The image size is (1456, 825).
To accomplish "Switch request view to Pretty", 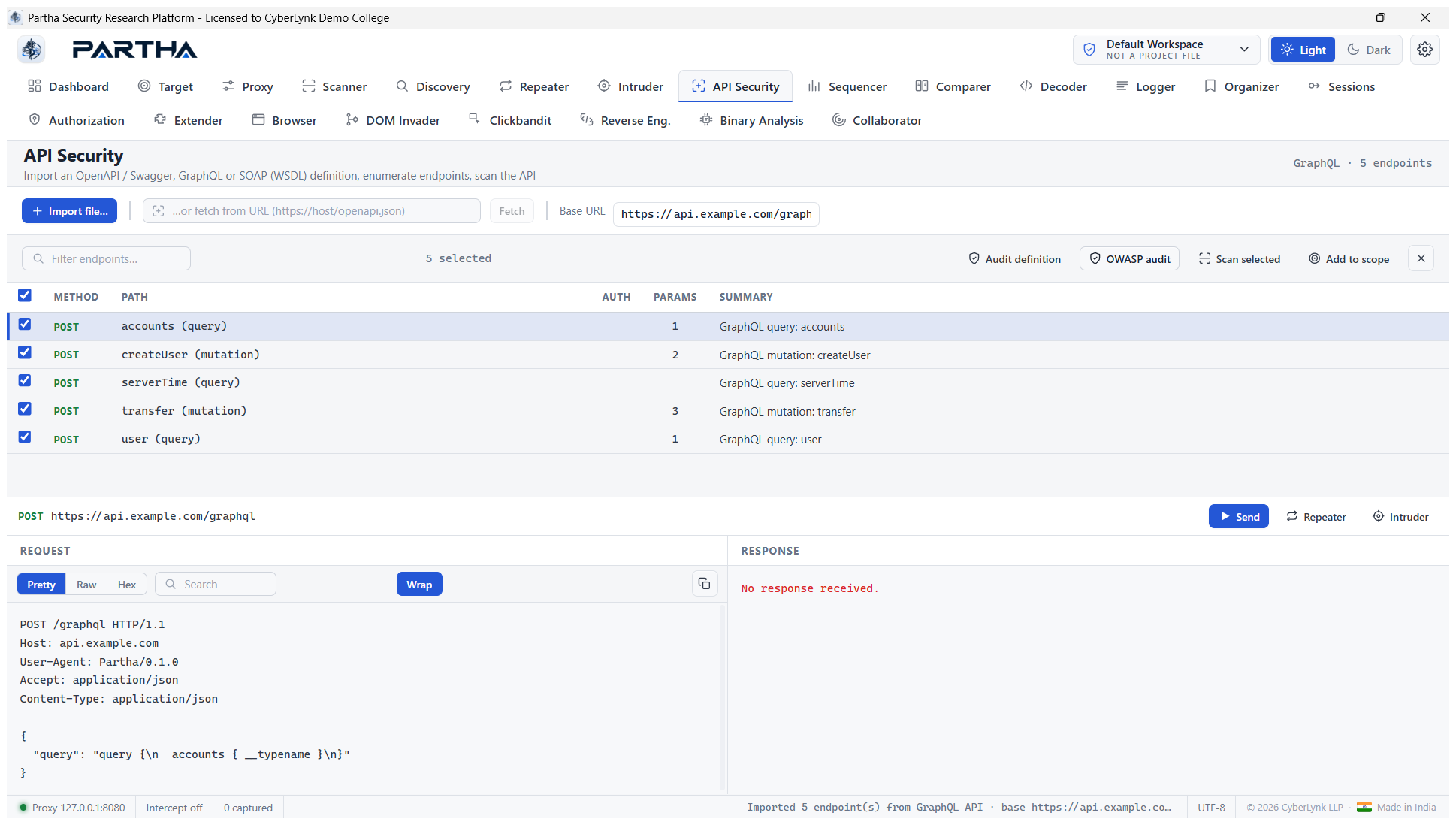I will click(41, 585).
